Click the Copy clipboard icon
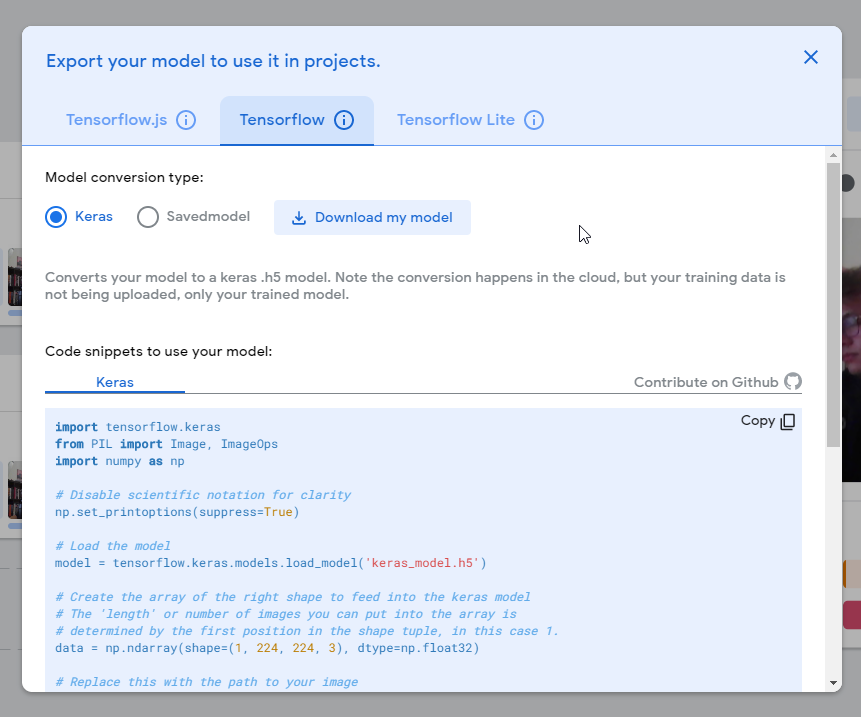Image resolution: width=861 pixels, height=717 pixels. 788,421
